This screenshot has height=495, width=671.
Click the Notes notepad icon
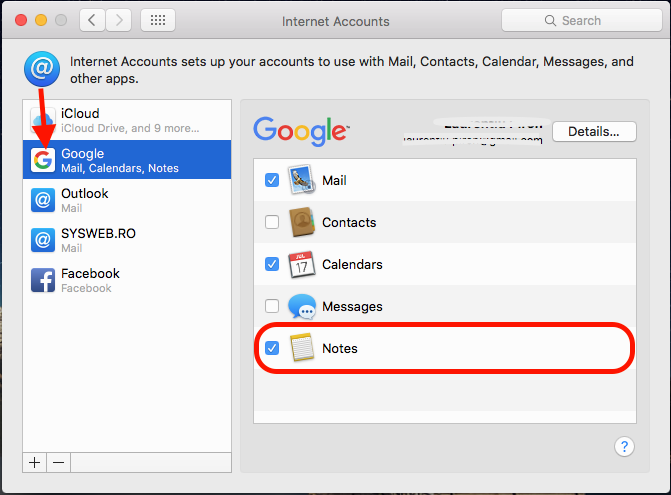pyautogui.click(x=302, y=348)
